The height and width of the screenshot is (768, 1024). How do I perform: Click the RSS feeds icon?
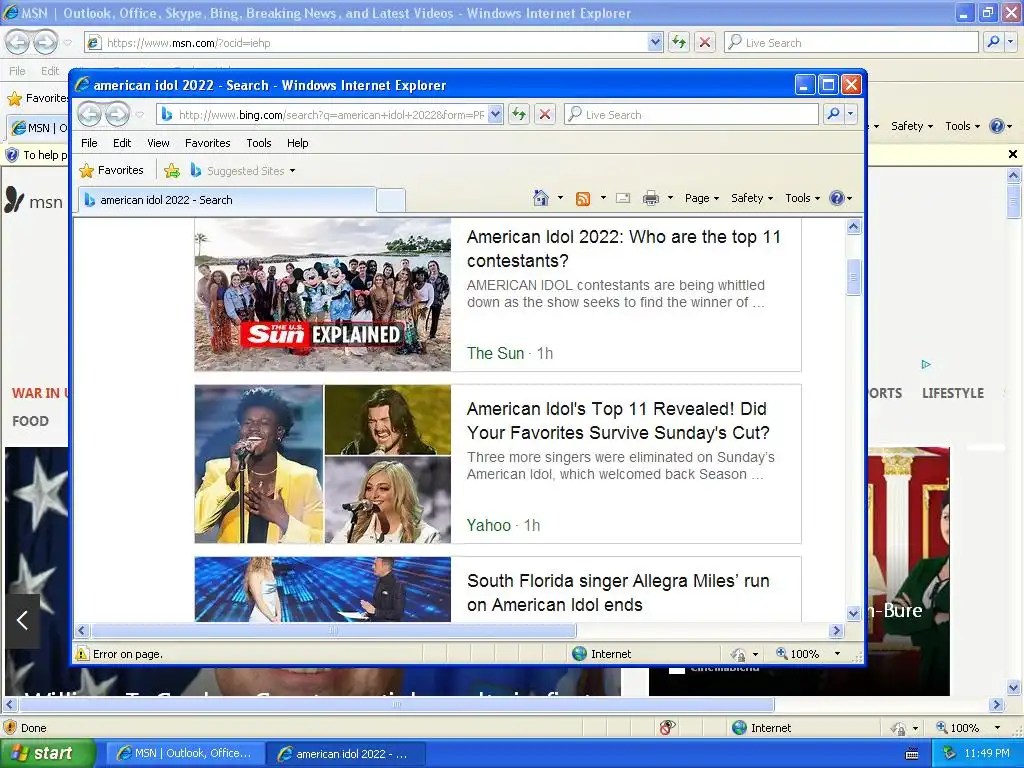(x=583, y=199)
